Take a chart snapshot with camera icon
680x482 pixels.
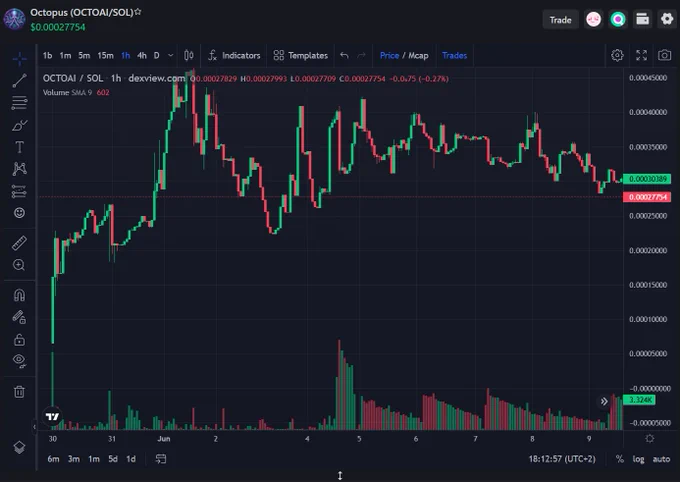tap(664, 55)
